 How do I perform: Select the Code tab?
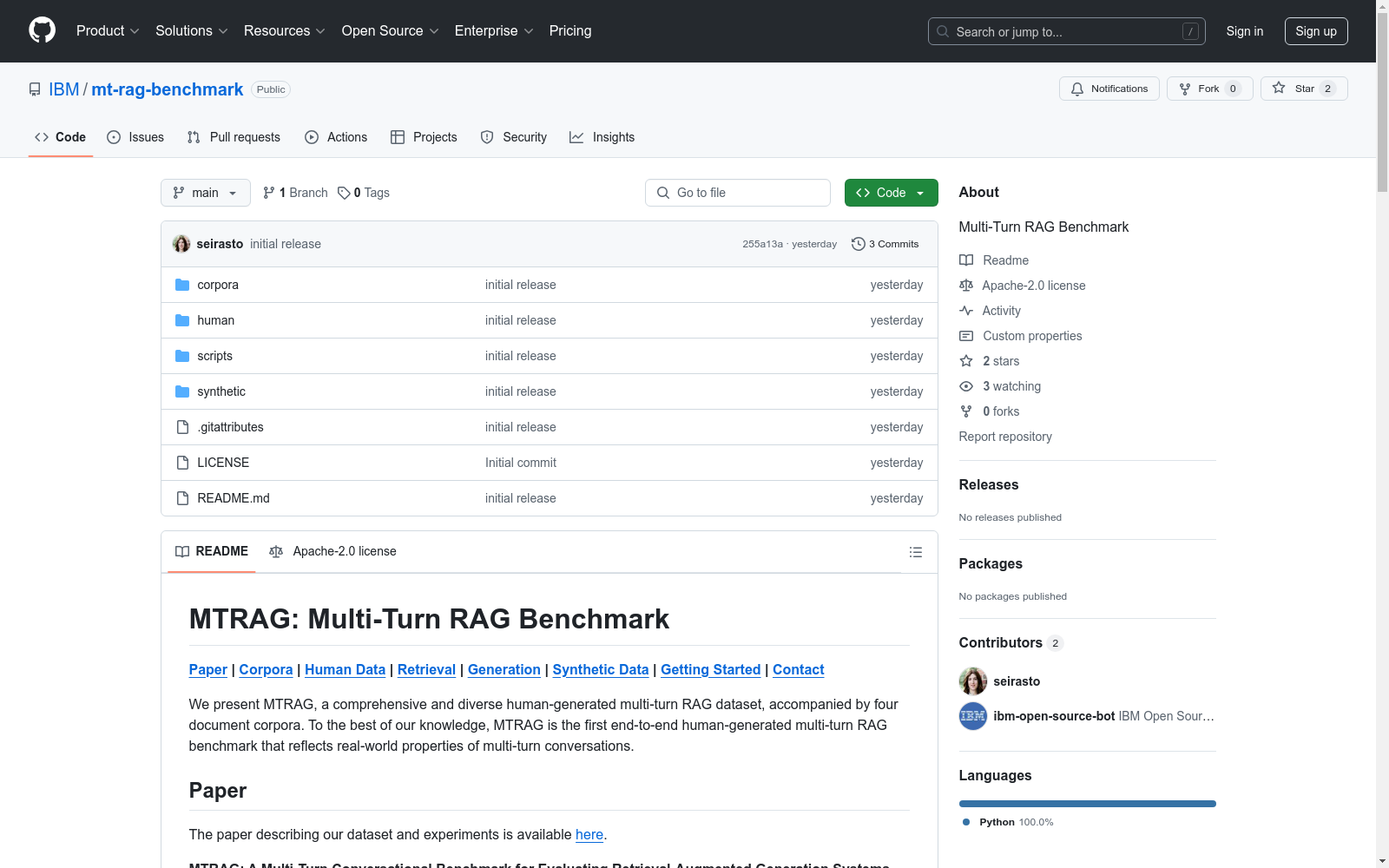60,137
